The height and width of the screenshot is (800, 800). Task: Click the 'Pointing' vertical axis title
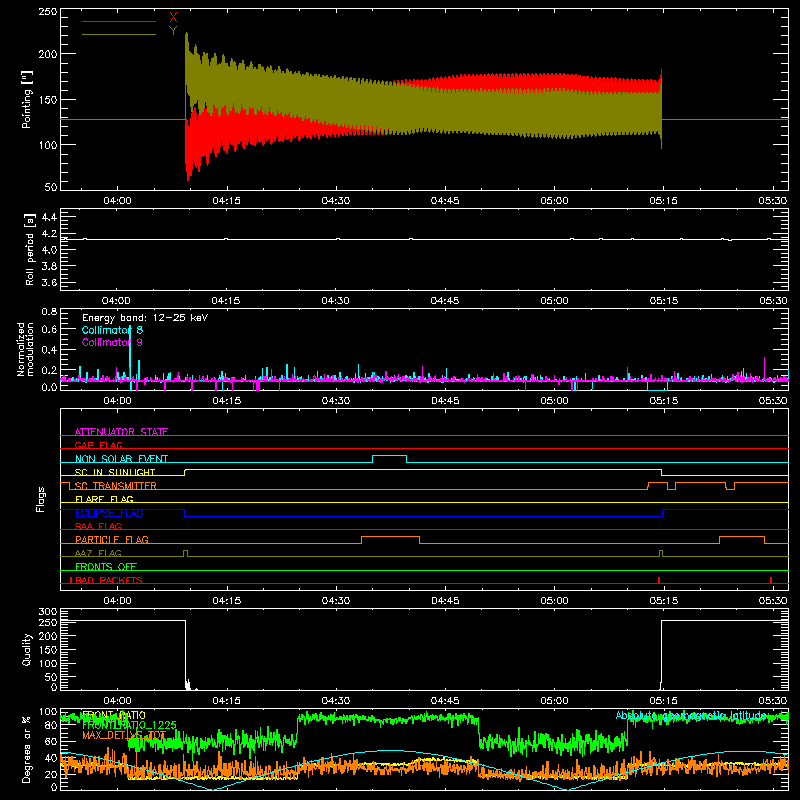(27, 99)
